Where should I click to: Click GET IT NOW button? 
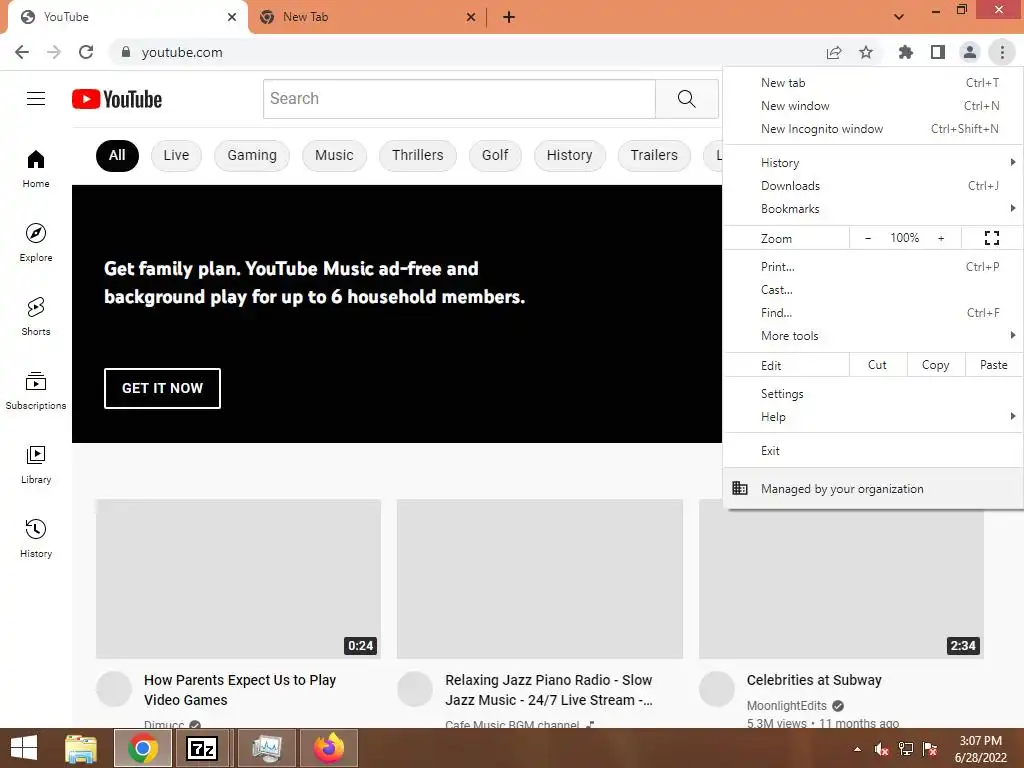pyautogui.click(x=162, y=388)
